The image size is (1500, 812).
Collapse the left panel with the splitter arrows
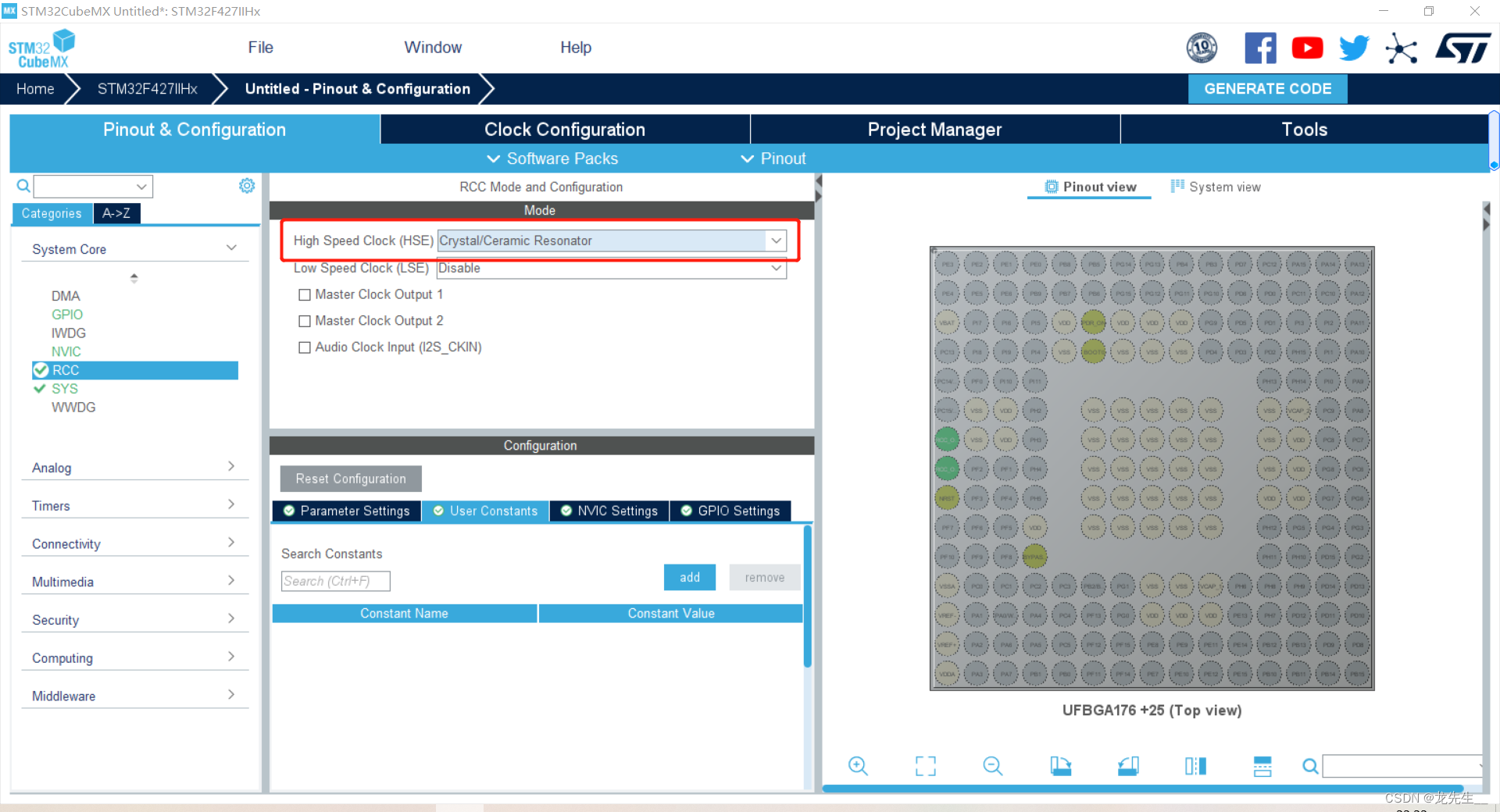tap(818, 188)
